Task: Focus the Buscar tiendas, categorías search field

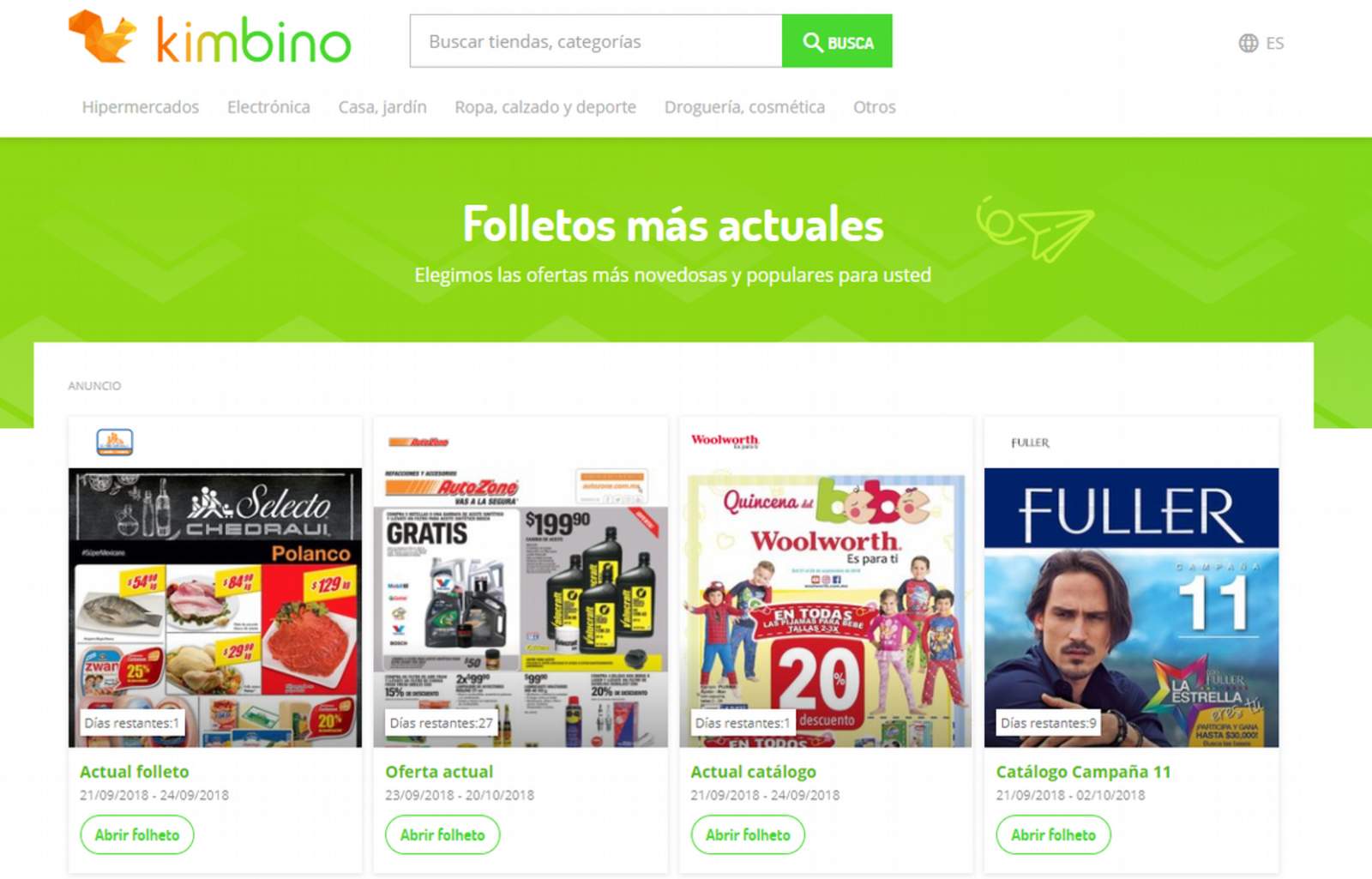Action: (596, 41)
